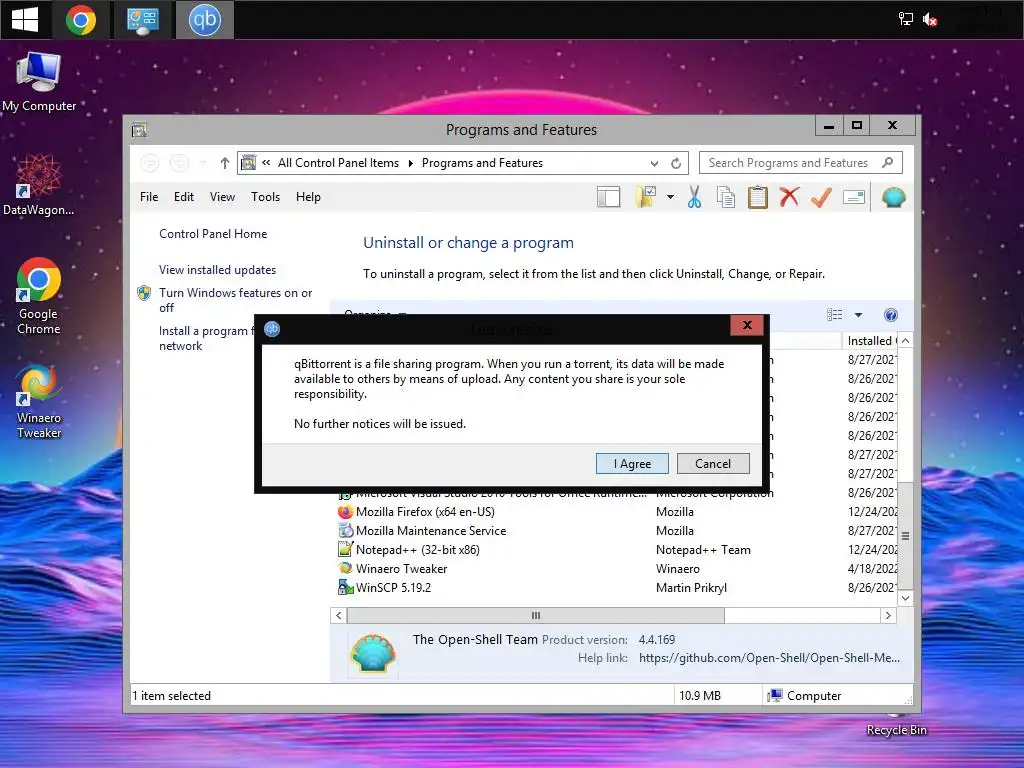Expand the address bar root chevron
The width and height of the screenshot is (1024, 768).
(266, 163)
